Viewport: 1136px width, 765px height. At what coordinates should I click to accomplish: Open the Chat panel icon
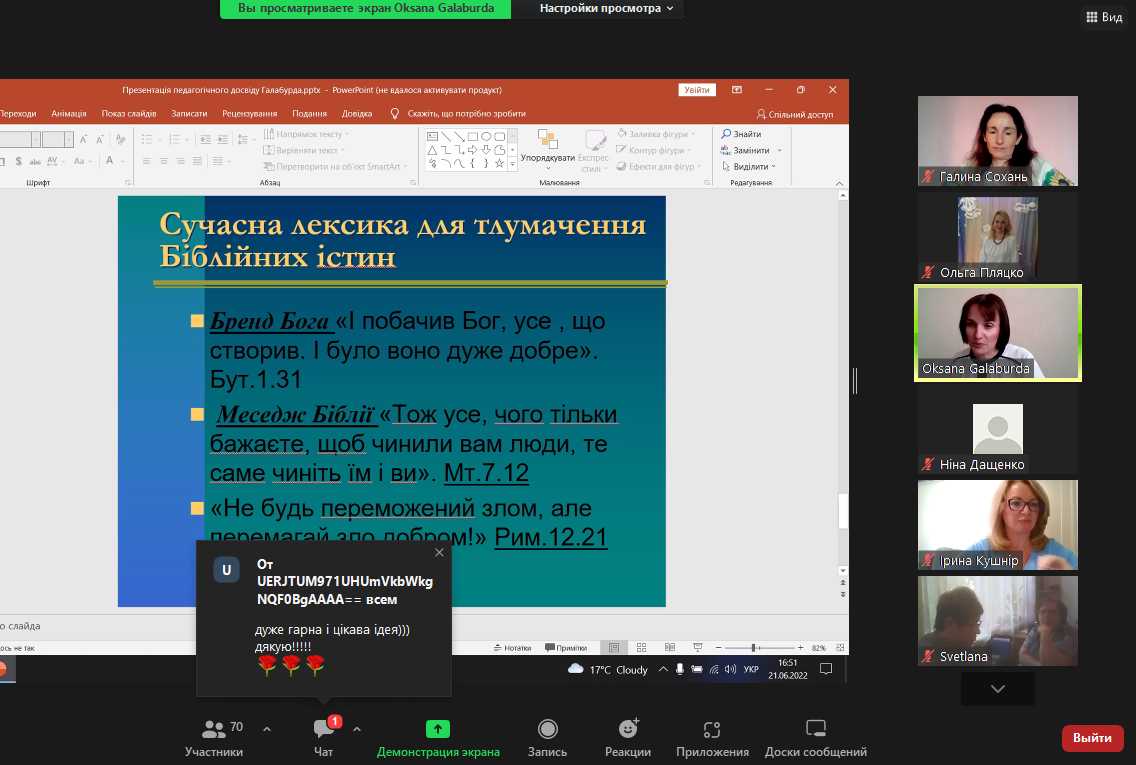(x=323, y=729)
